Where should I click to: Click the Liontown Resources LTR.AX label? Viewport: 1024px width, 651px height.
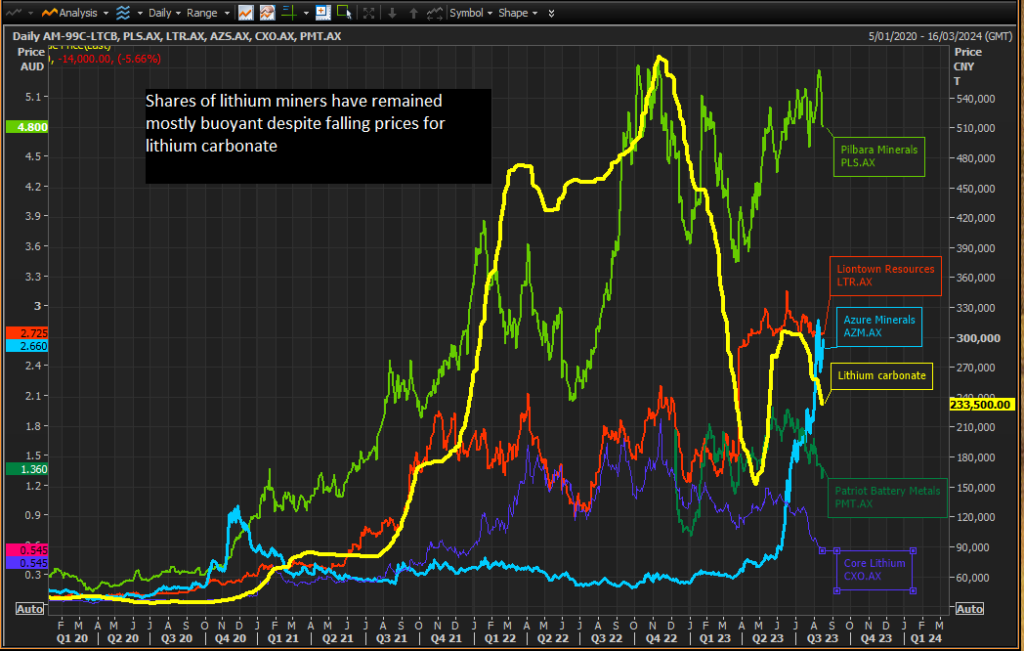point(886,275)
